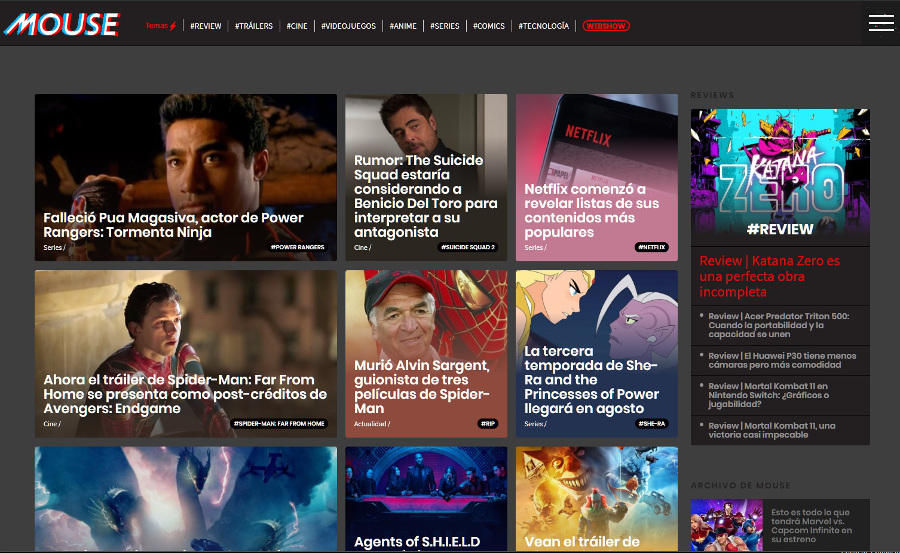
Task: Open Mortal Kombat 11 Nintendo Switch review
Action: [x=769, y=395]
